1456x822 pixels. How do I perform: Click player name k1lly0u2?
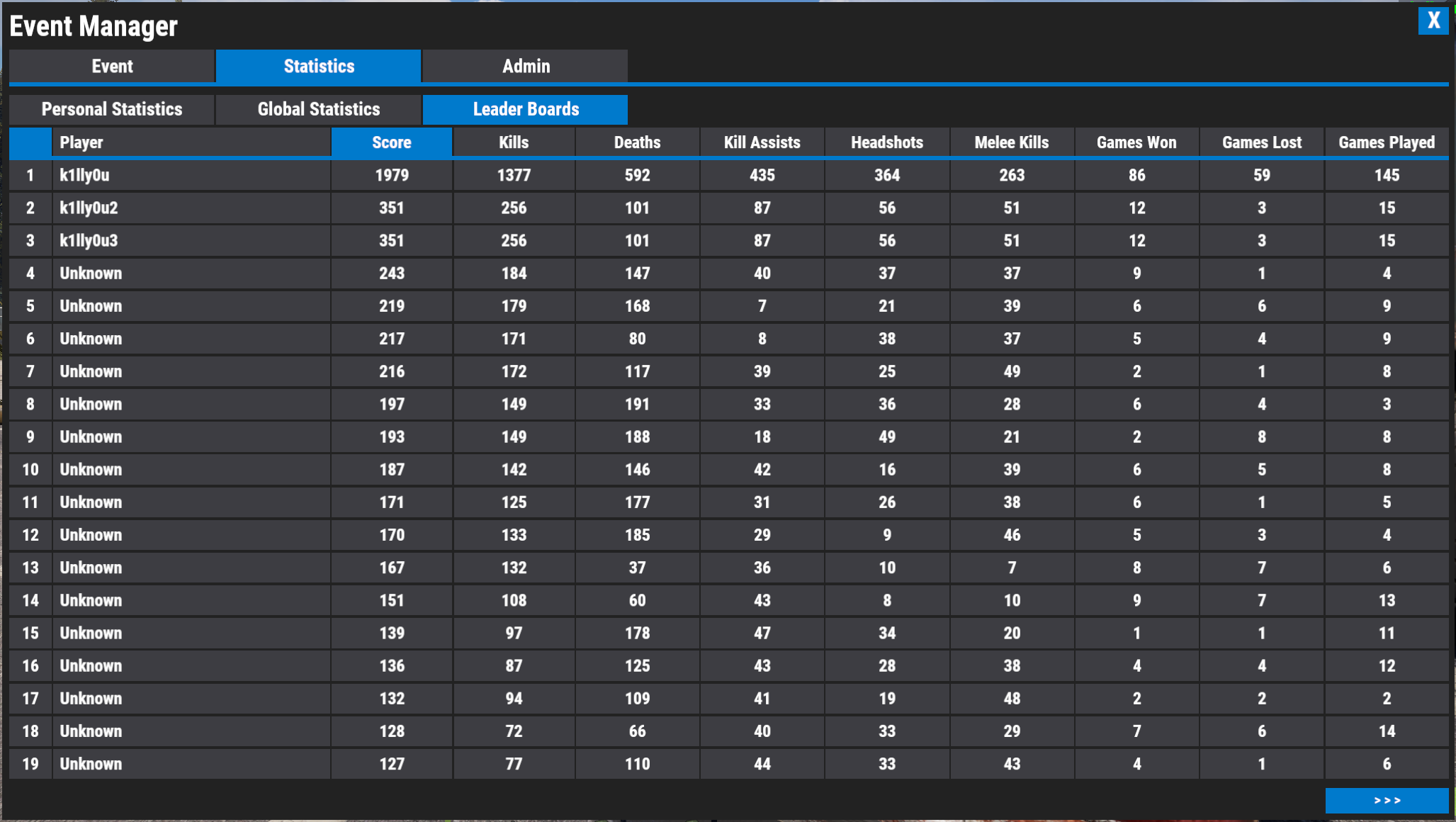tap(89, 208)
